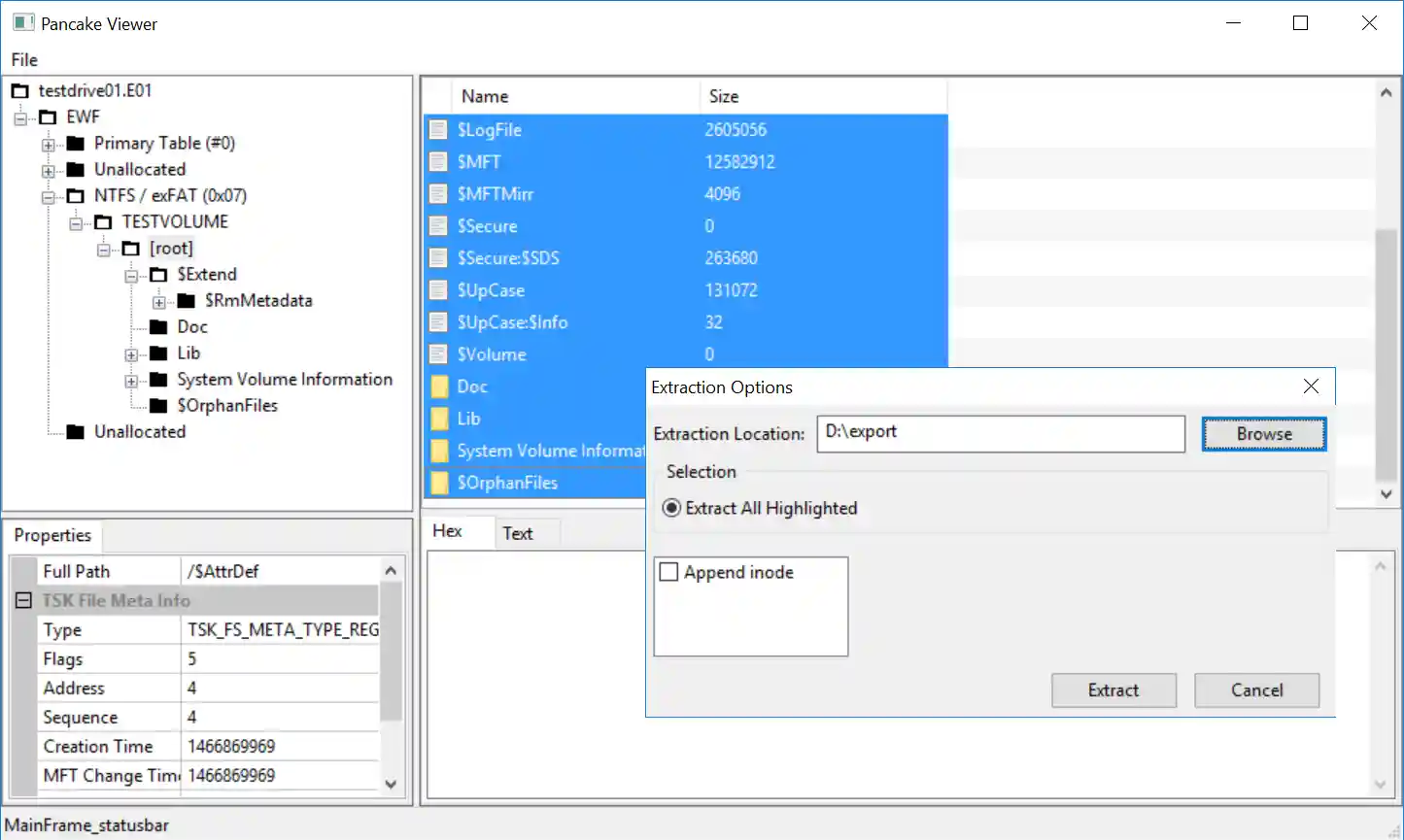Click the Extract button

1113,690
